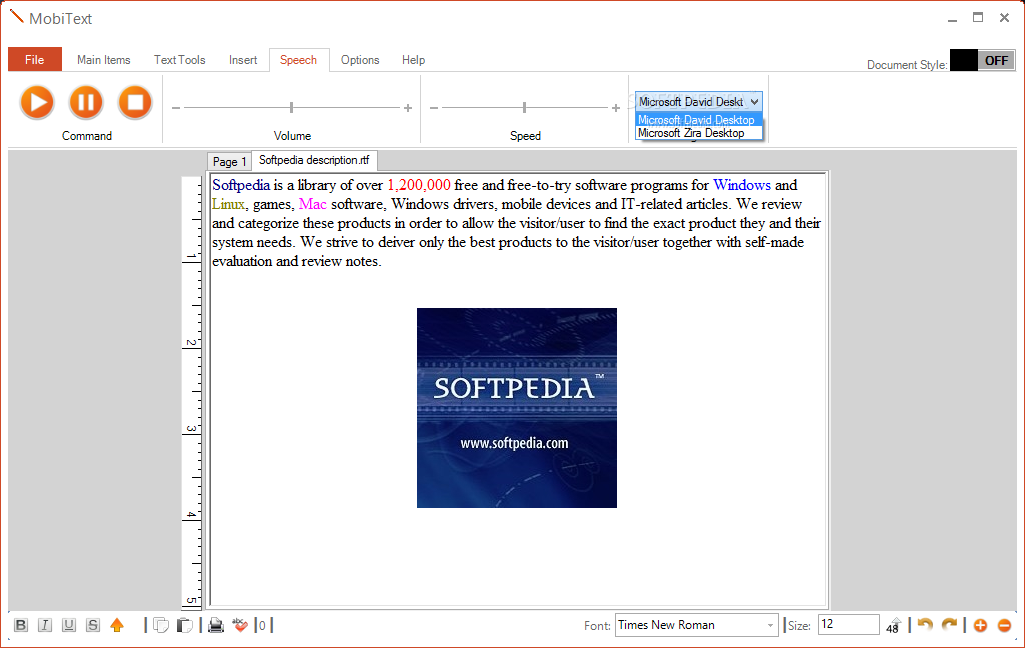Screen dimensions: 1025x648
Task: Click the vertical ruler
Action: 192,392
